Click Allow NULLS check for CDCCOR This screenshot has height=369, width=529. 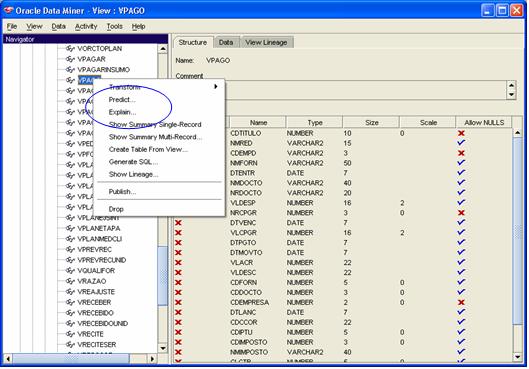[x=461, y=322]
